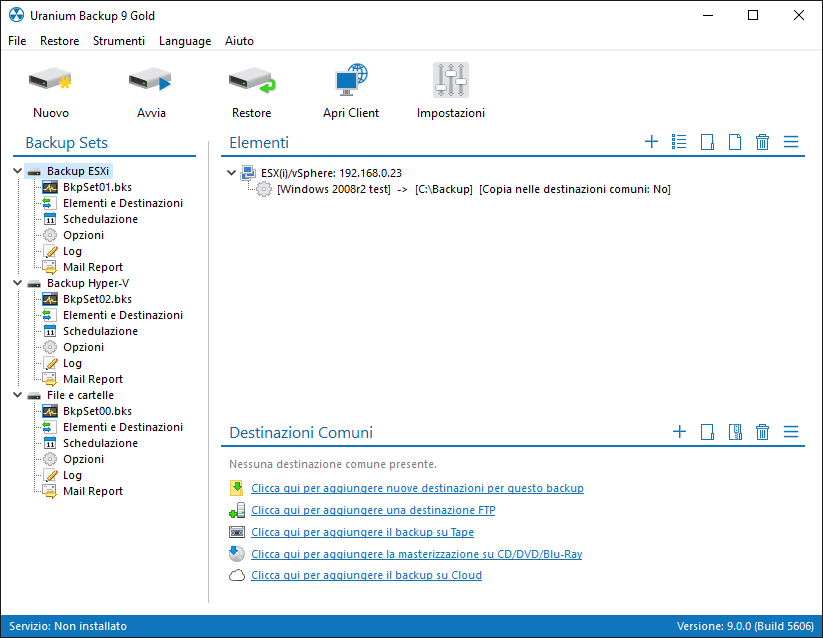Click the trash icon in Destinazioni Comuni
Viewport: 823px width, 638px height.
click(762, 432)
